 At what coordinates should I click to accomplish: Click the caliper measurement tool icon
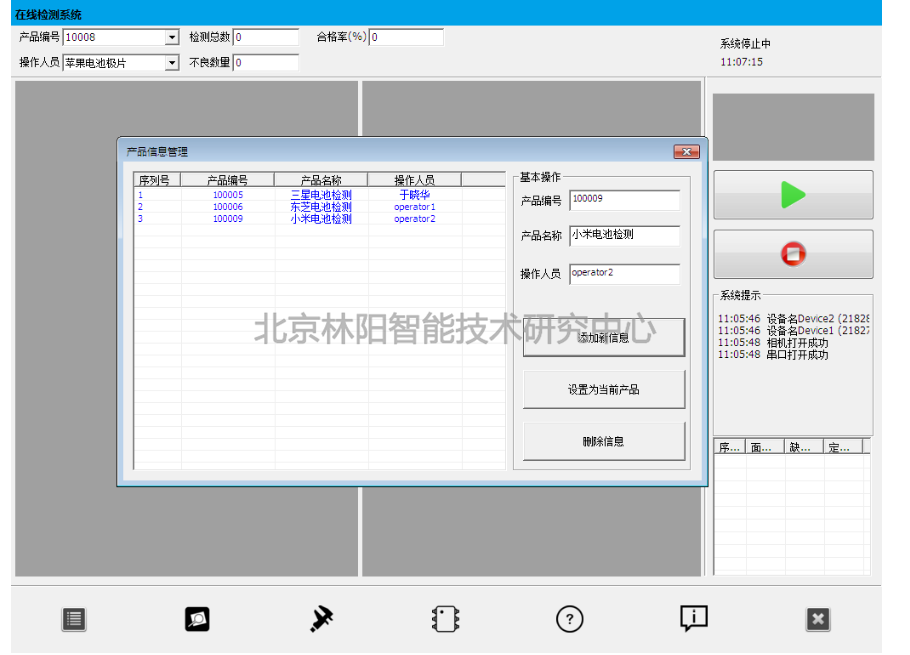click(321, 619)
